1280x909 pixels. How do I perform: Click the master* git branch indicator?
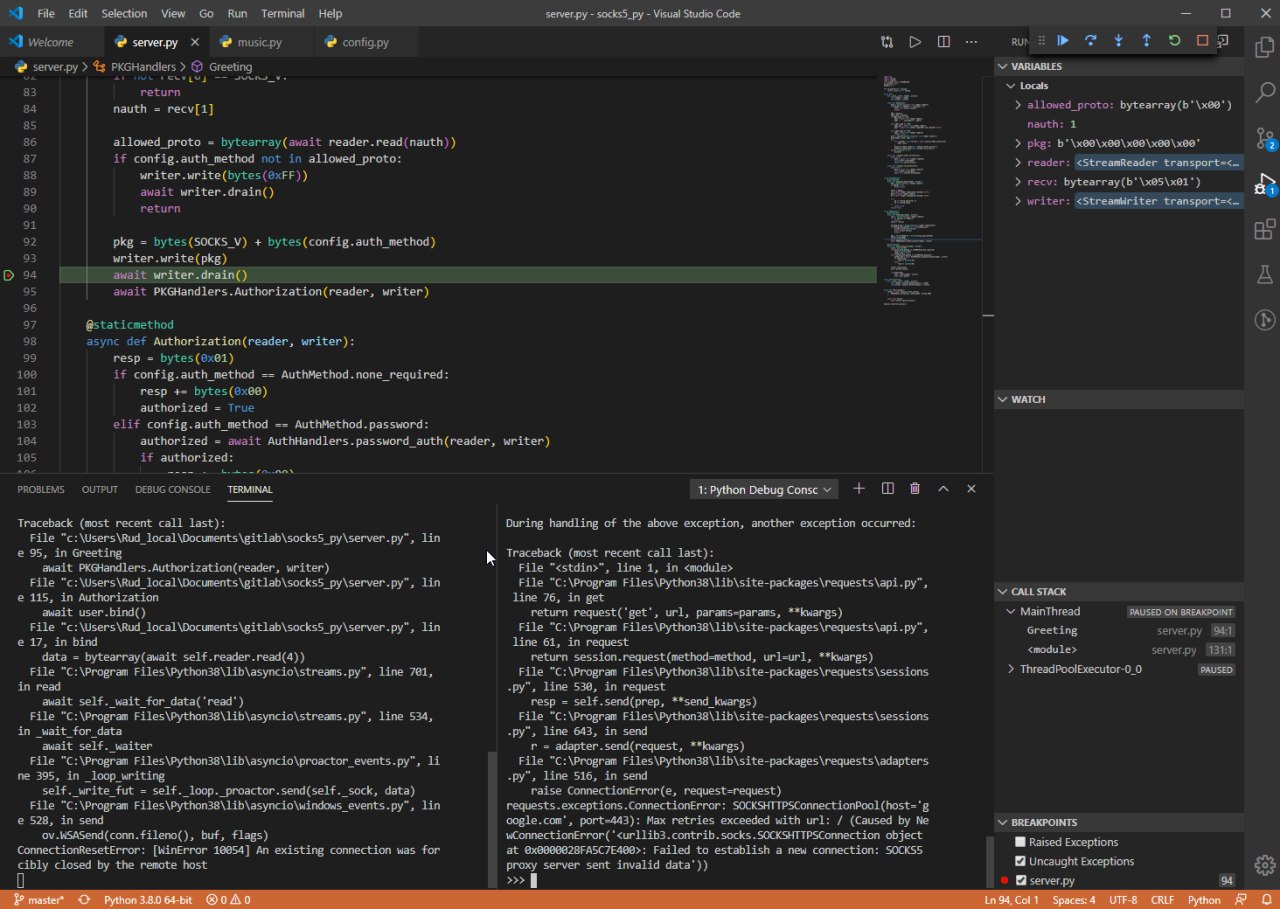point(38,900)
